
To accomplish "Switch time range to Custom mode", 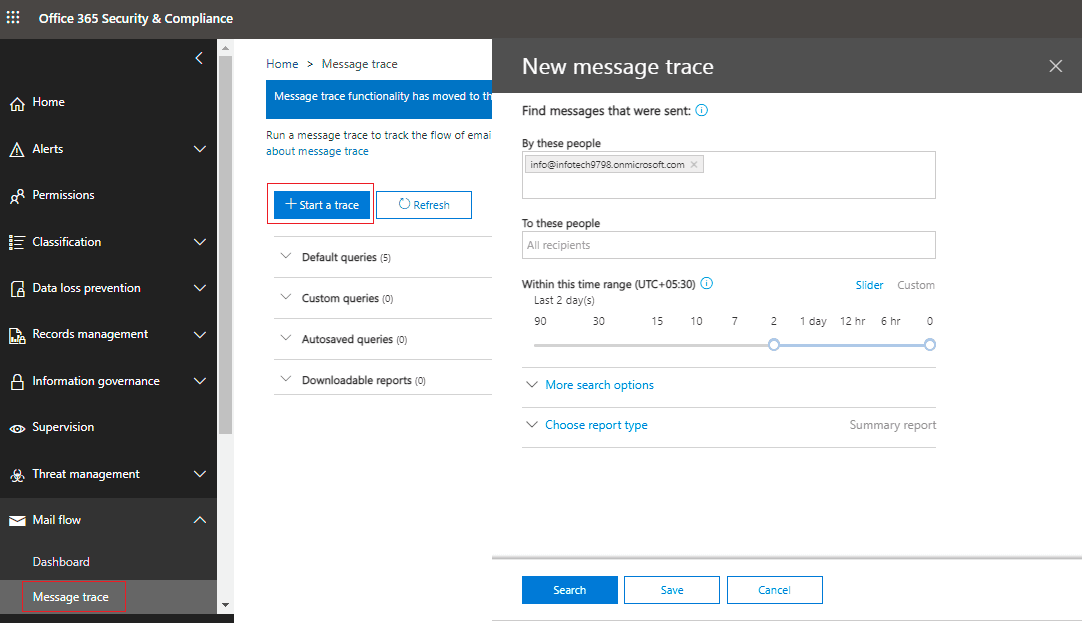I will click(915, 285).
